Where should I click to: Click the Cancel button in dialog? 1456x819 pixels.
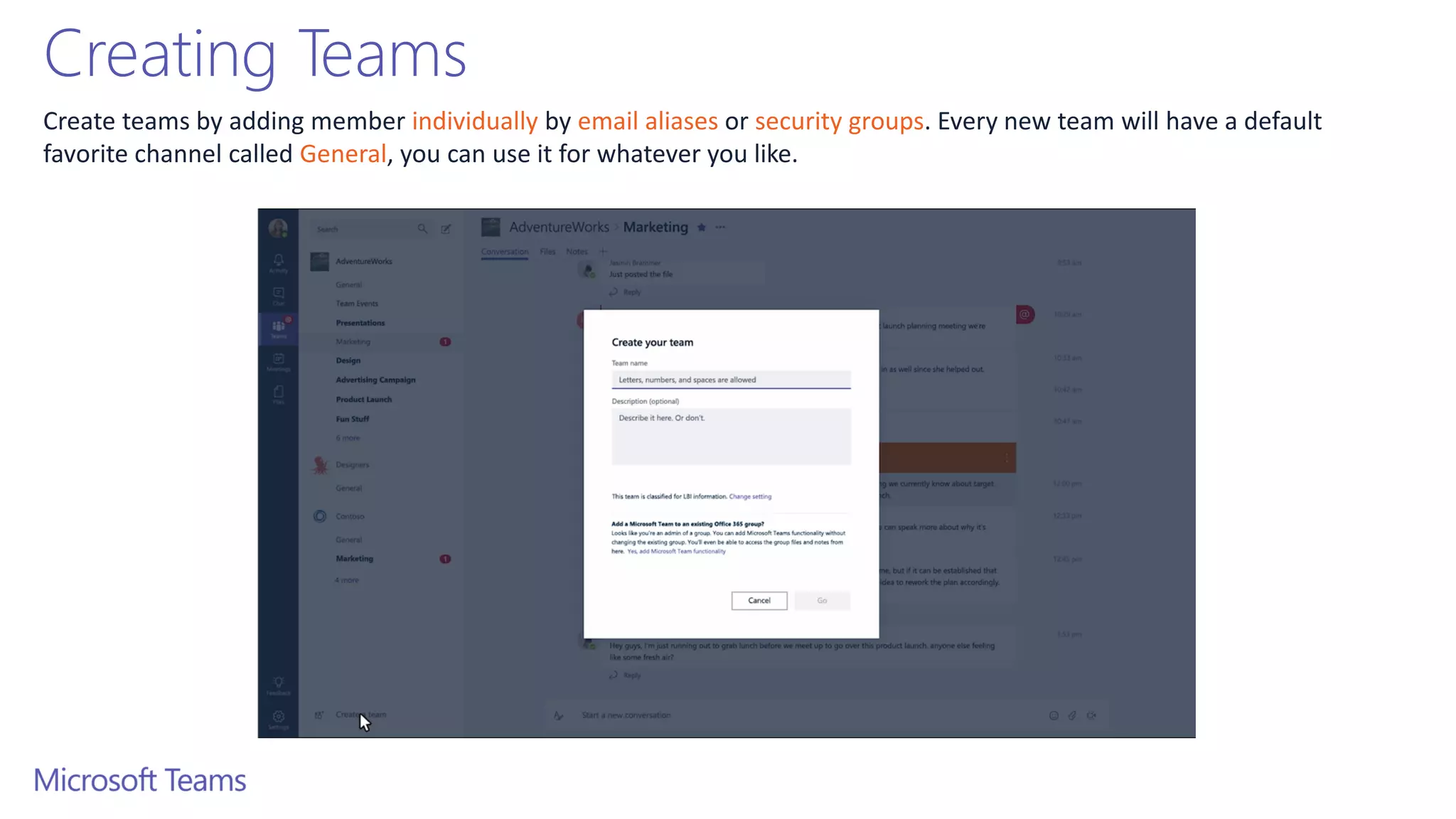pos(759,601)
